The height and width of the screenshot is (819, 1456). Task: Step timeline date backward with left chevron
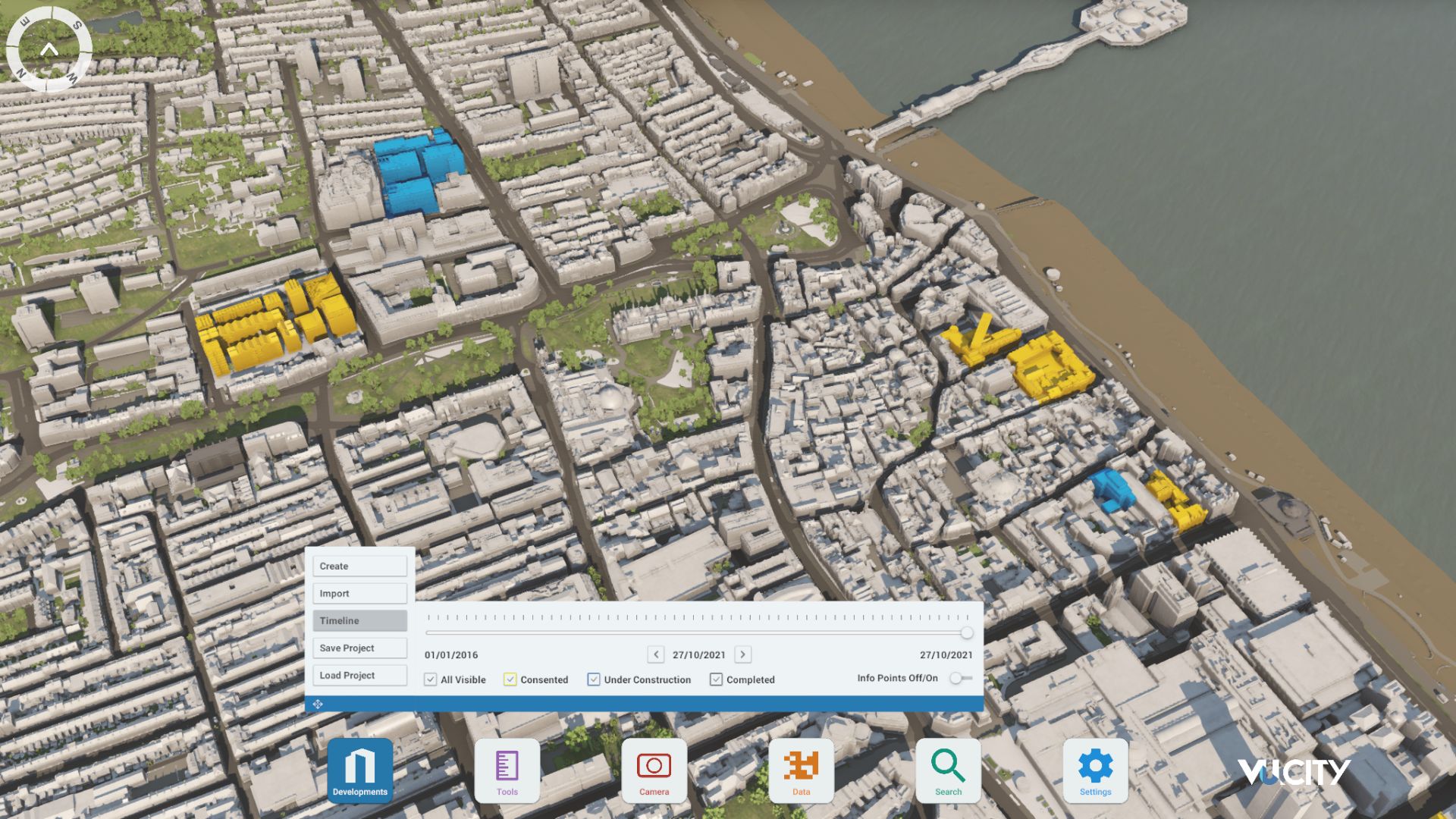(656, 654)
